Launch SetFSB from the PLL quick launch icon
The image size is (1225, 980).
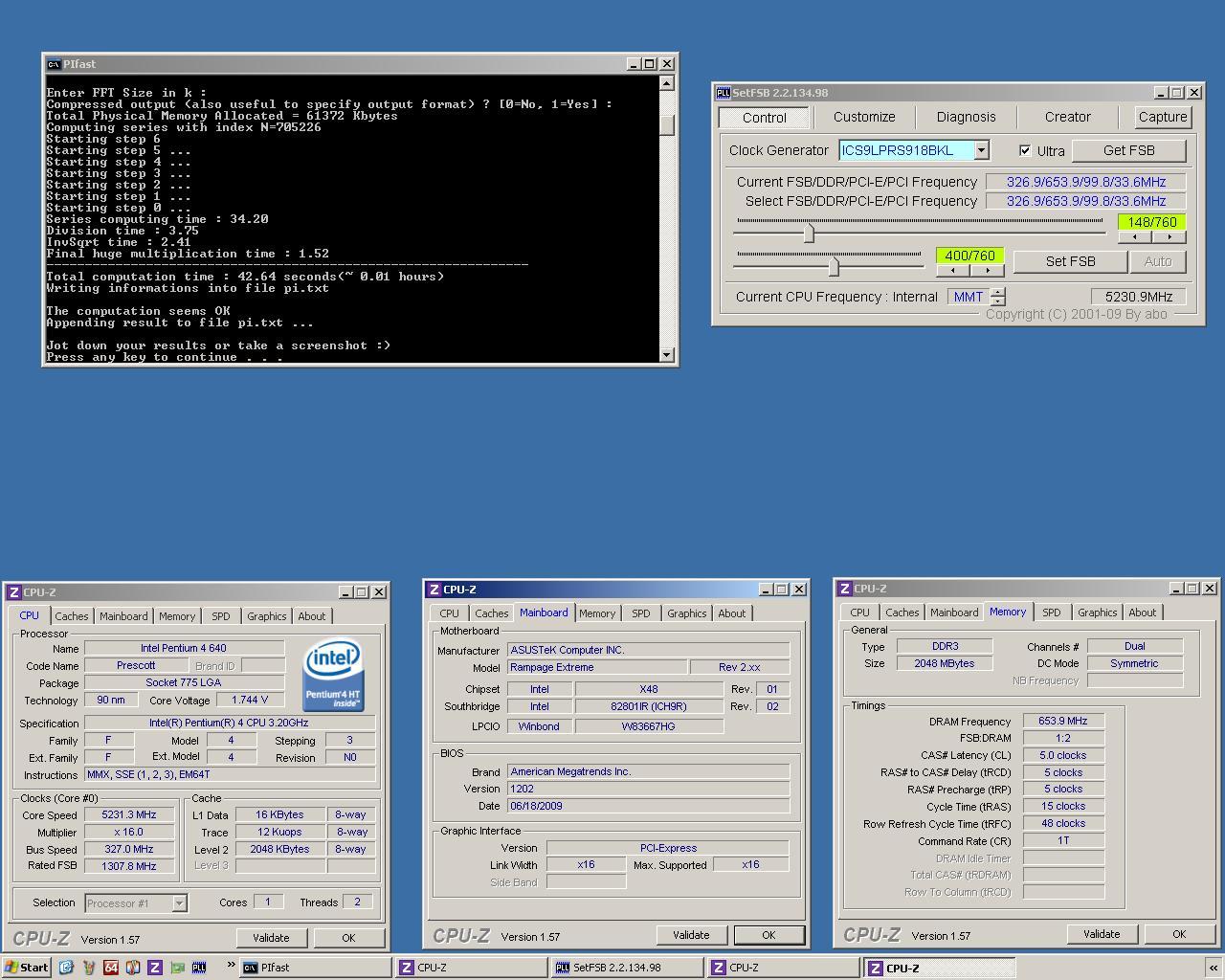click(199, 968)
